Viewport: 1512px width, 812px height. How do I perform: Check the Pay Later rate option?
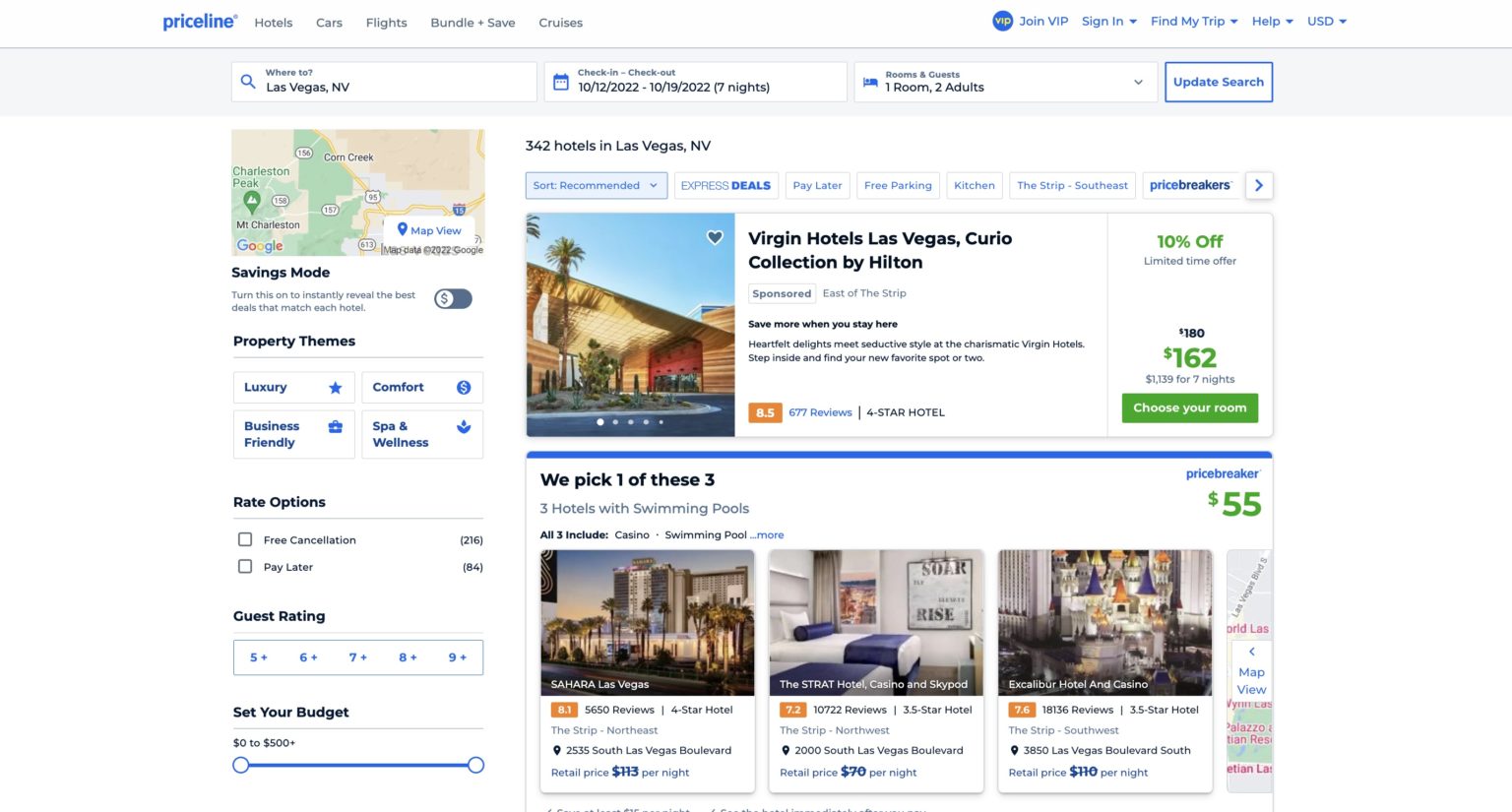coord(244,566)
